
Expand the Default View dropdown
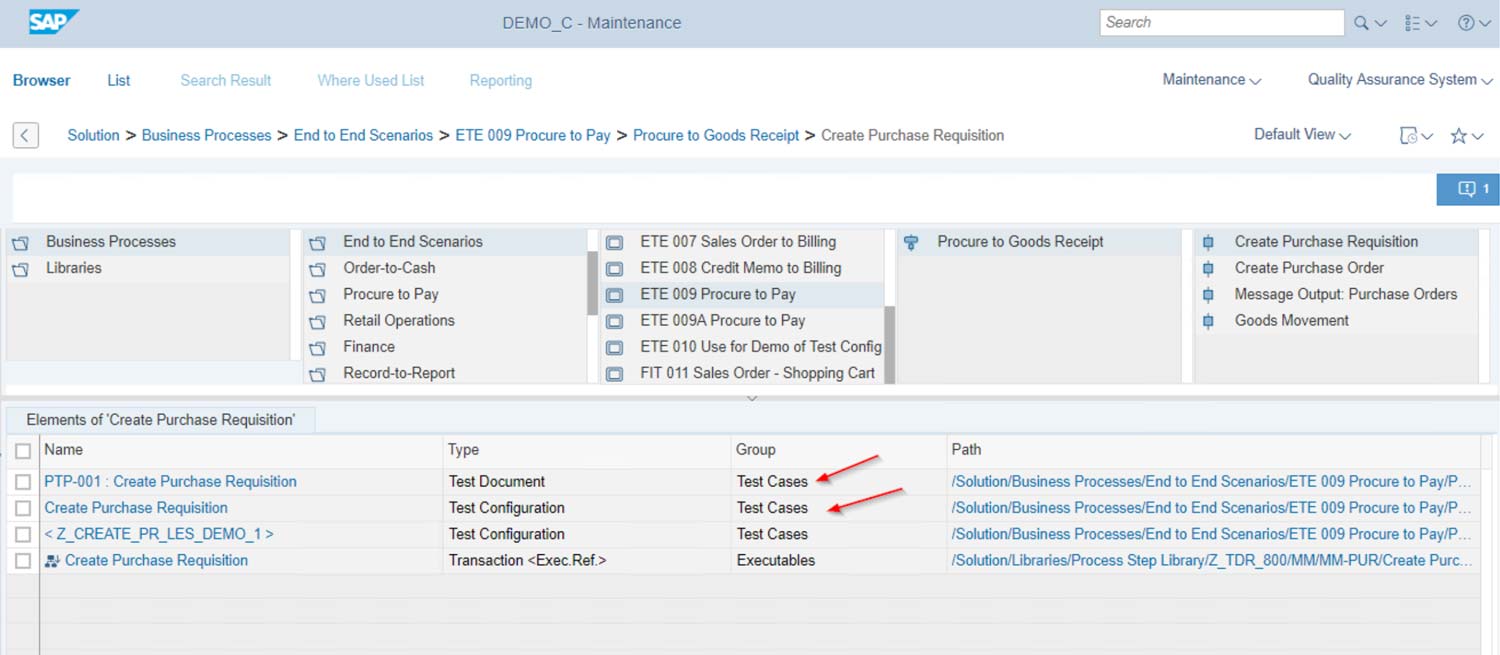coord(1302,135)
